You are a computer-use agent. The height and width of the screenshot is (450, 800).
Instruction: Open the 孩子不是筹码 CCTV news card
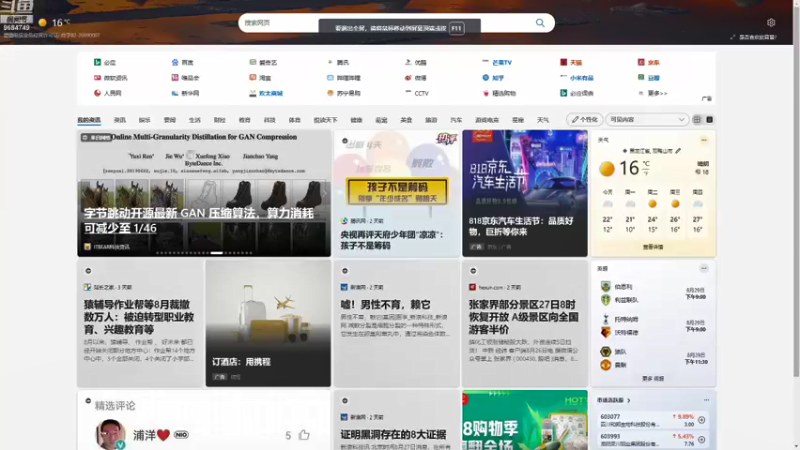tap(396, 193)
